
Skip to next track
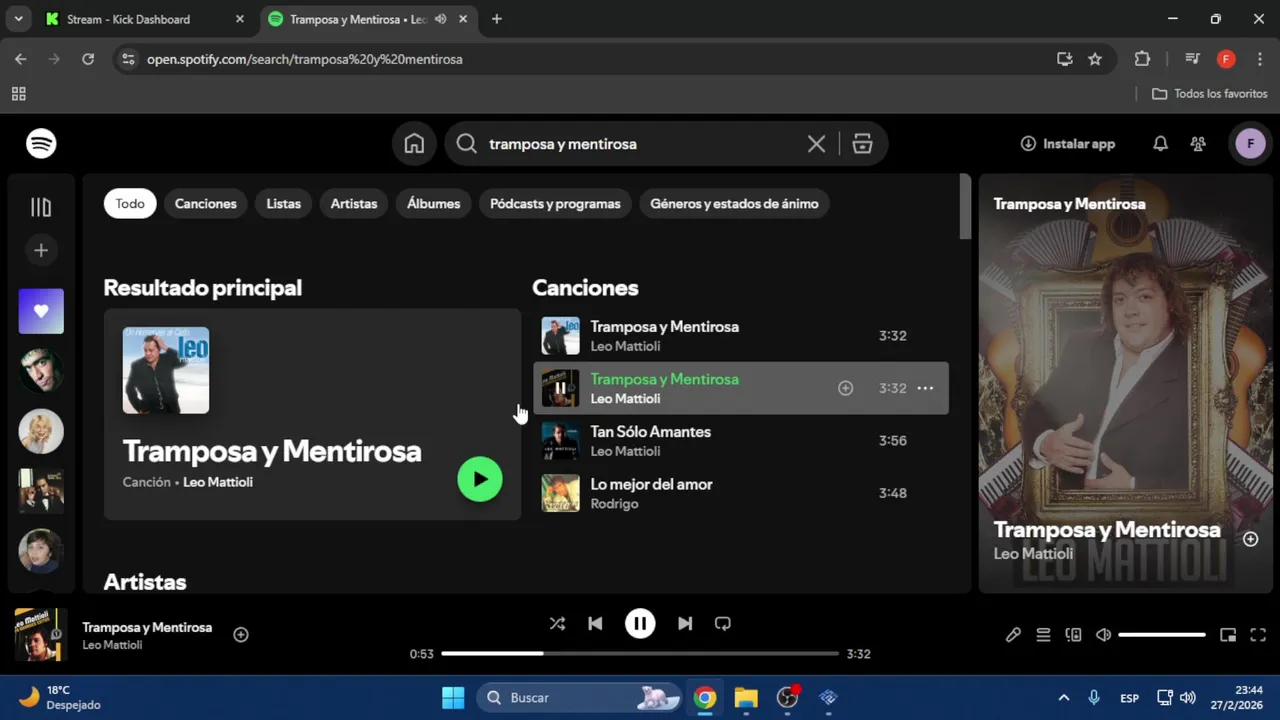685,623
